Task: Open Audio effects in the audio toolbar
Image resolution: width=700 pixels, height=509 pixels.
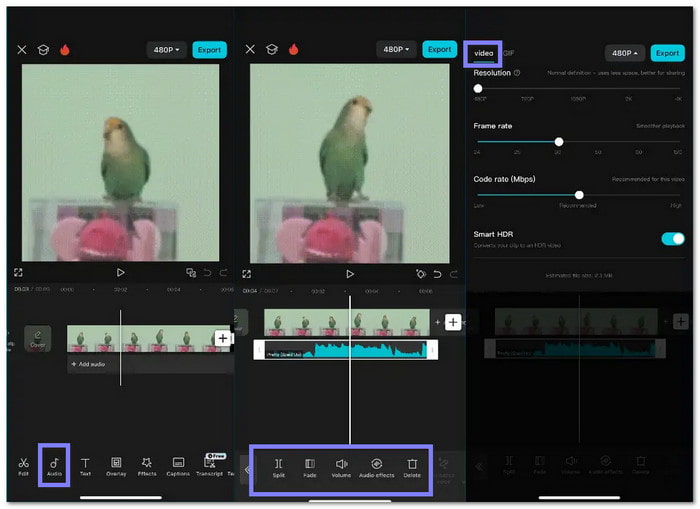Action: coord(376,468)
